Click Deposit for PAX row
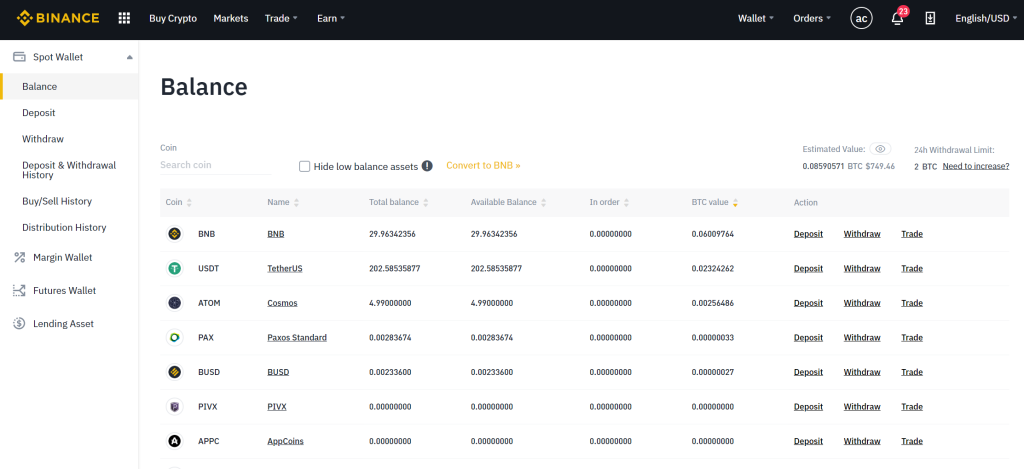1024x469 pixels. click(808, 338)
